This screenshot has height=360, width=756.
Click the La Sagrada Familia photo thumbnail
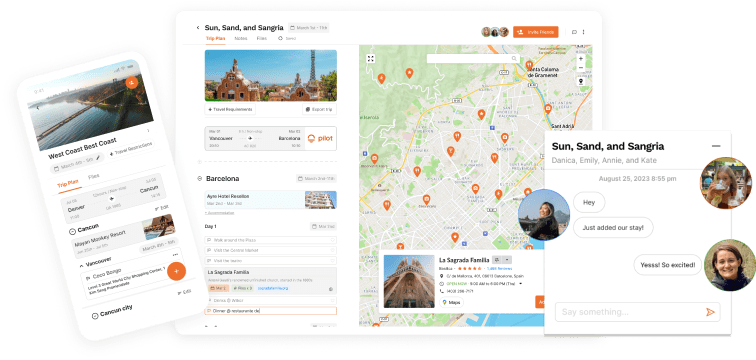409,281
